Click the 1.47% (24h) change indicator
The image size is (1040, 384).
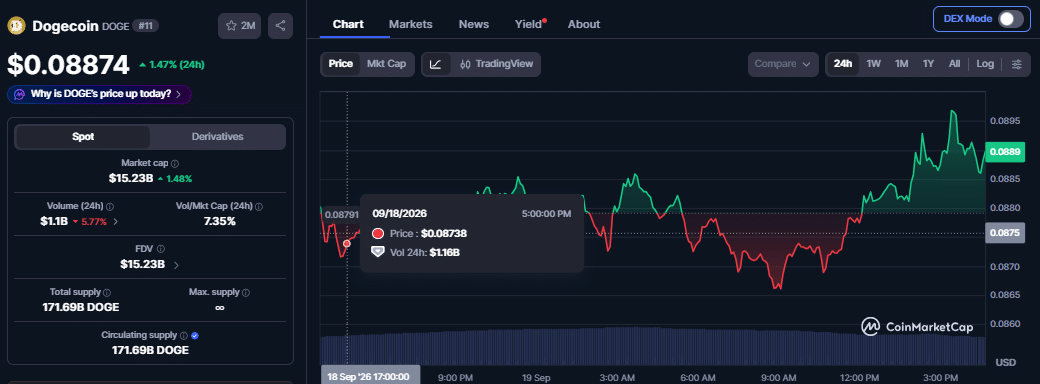pos(172,65)
